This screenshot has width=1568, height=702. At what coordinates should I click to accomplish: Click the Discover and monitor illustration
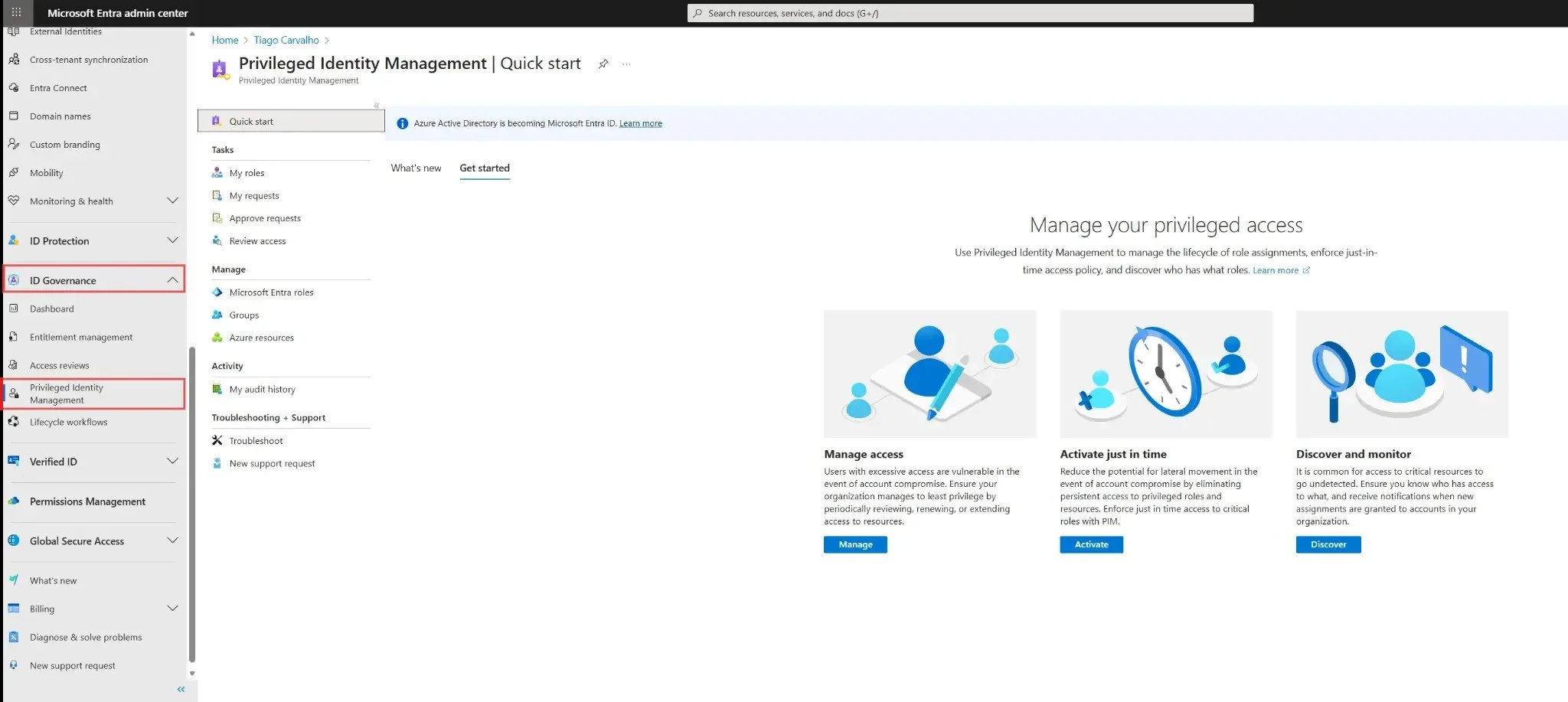tap(1402, 374)
